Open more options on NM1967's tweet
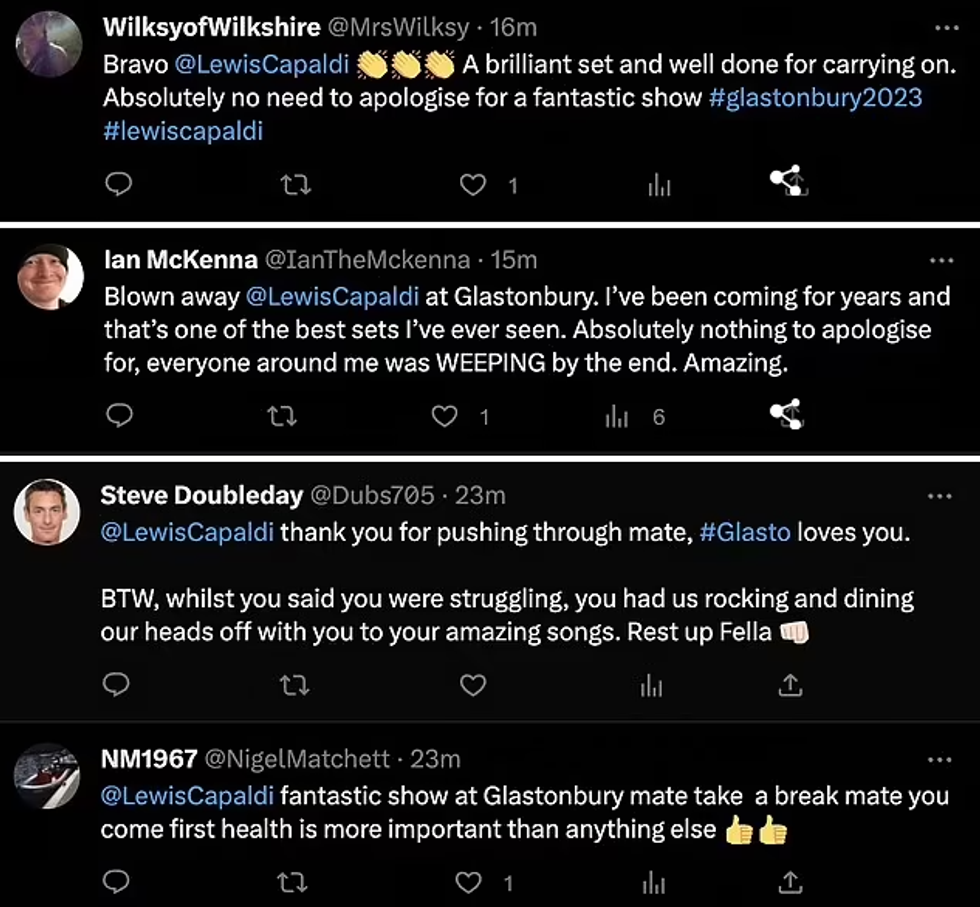This screenshot has width=980, height=907. coord(941,759)
